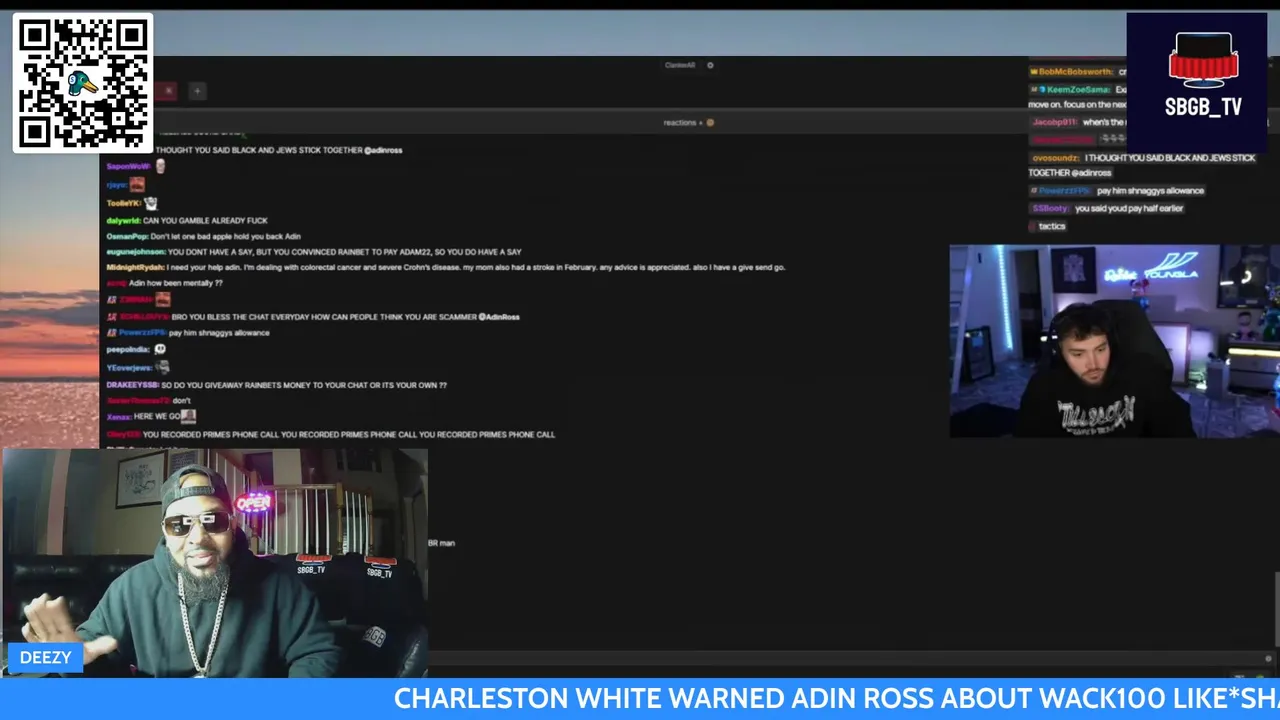
Task: Click the emote after SaponWoW's name
Action: click(159, 166)
